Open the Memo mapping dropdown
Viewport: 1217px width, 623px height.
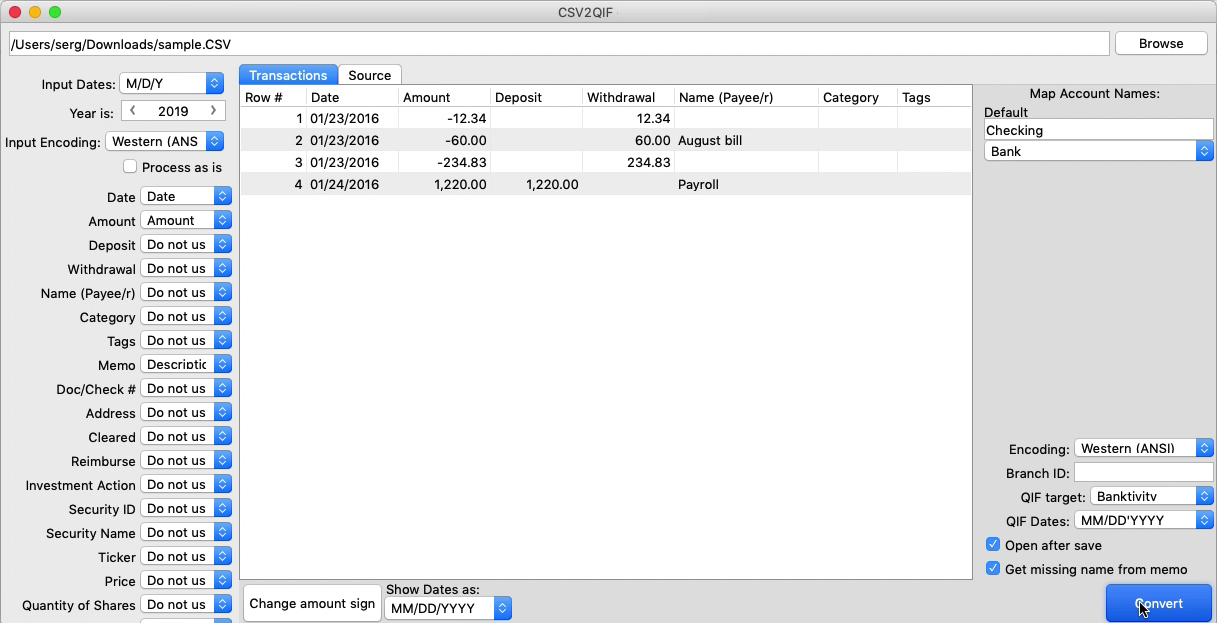186,365
